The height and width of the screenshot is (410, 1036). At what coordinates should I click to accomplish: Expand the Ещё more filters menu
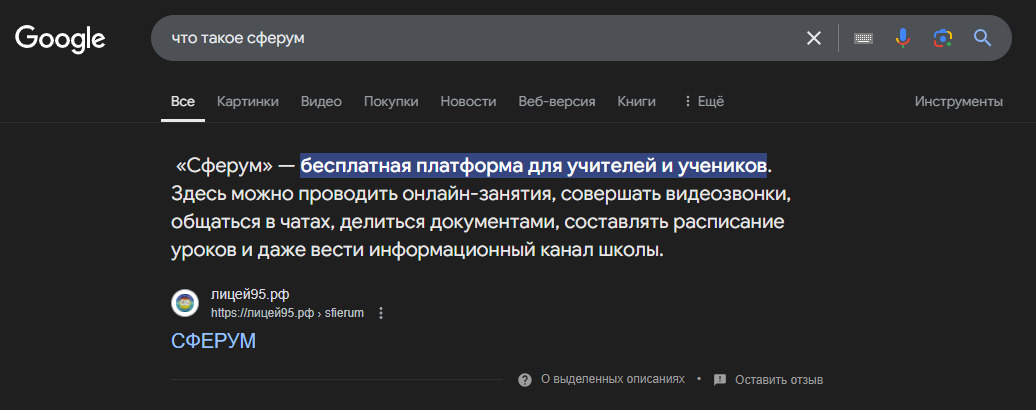703,101
